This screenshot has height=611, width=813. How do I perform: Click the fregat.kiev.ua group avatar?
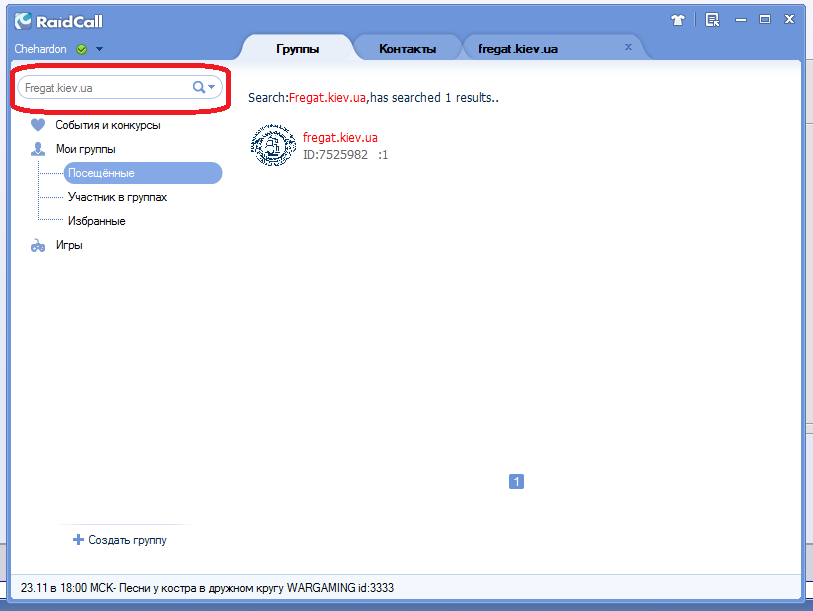tap(271, 146)
